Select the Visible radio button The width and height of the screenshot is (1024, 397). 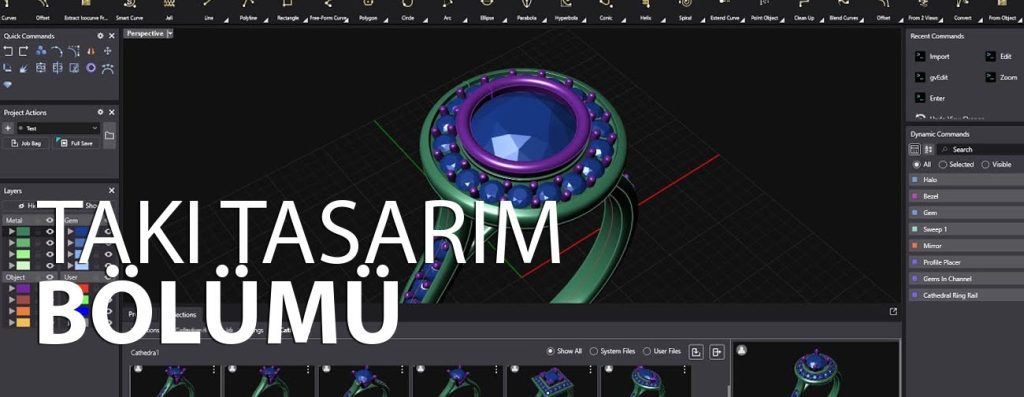click(x=996, y=165)
